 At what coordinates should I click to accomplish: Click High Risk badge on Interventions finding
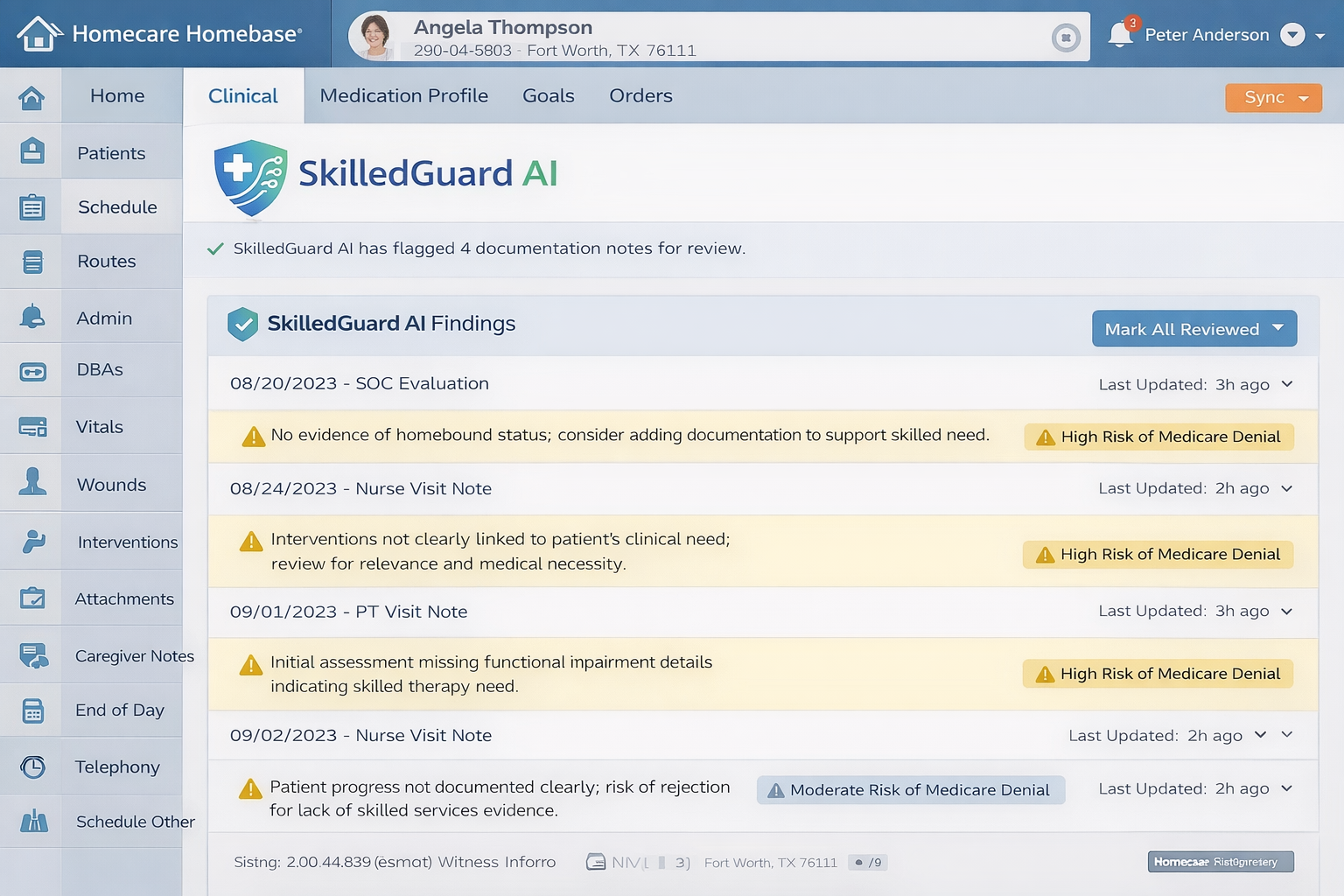pos(1158,555)
